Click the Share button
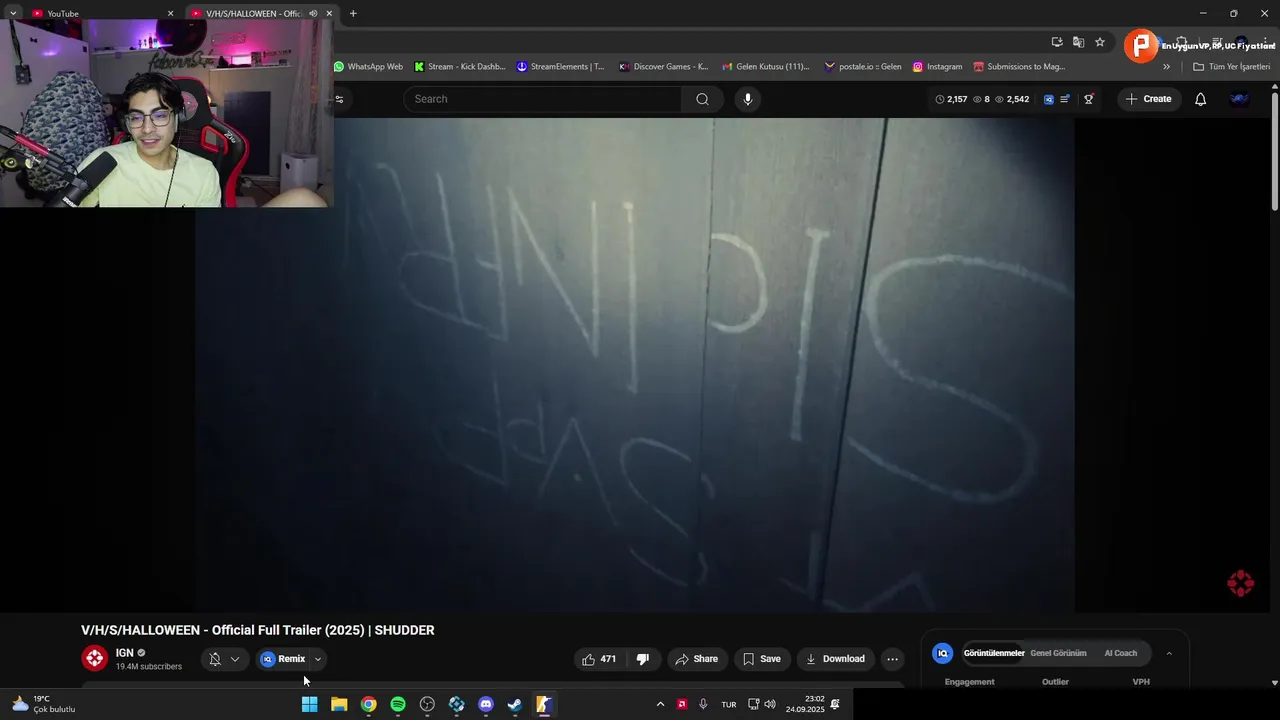The height and width of the screenshot is (720, 1280). click(x=696, y=659)
